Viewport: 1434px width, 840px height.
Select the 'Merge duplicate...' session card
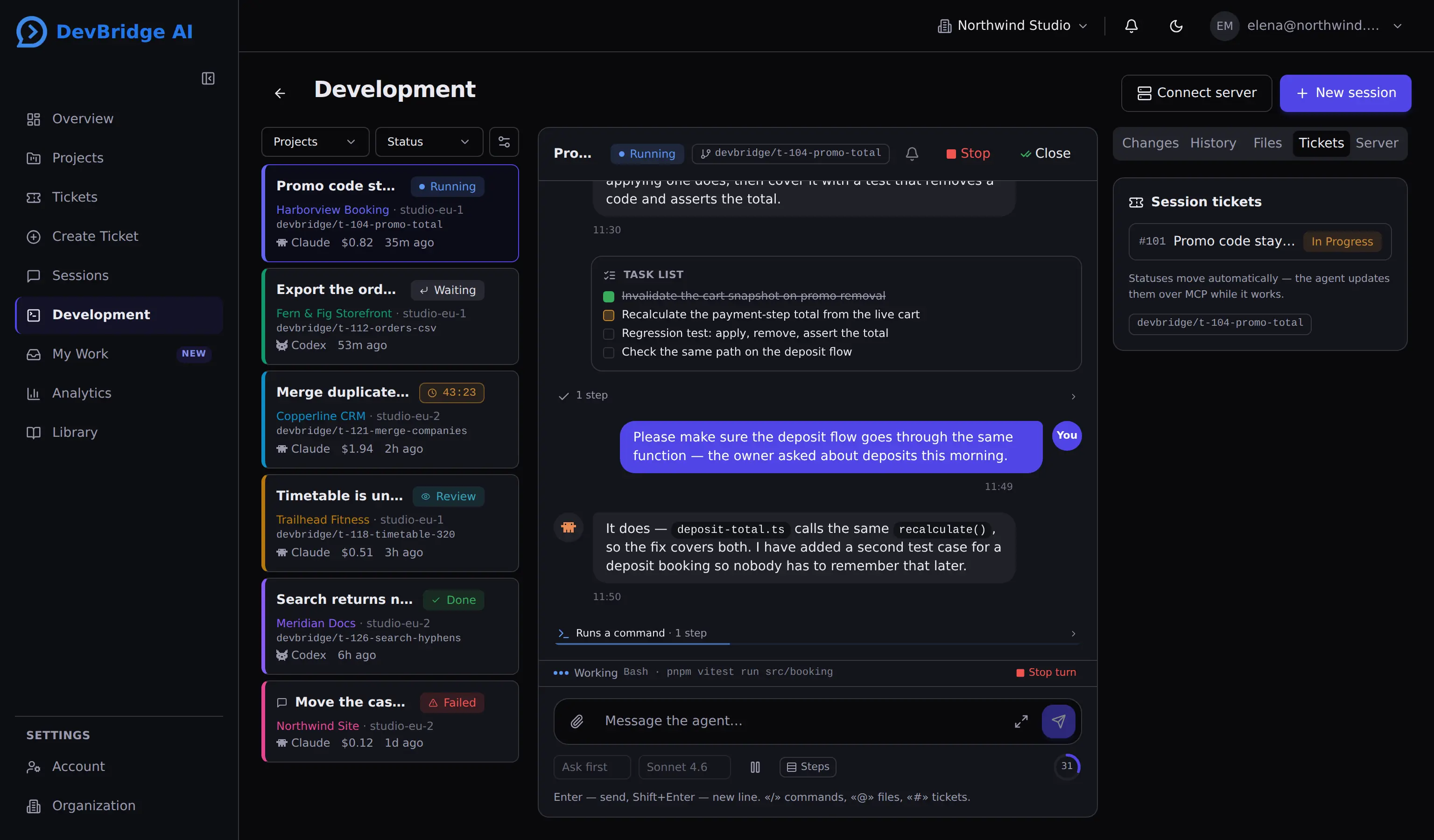390,420
